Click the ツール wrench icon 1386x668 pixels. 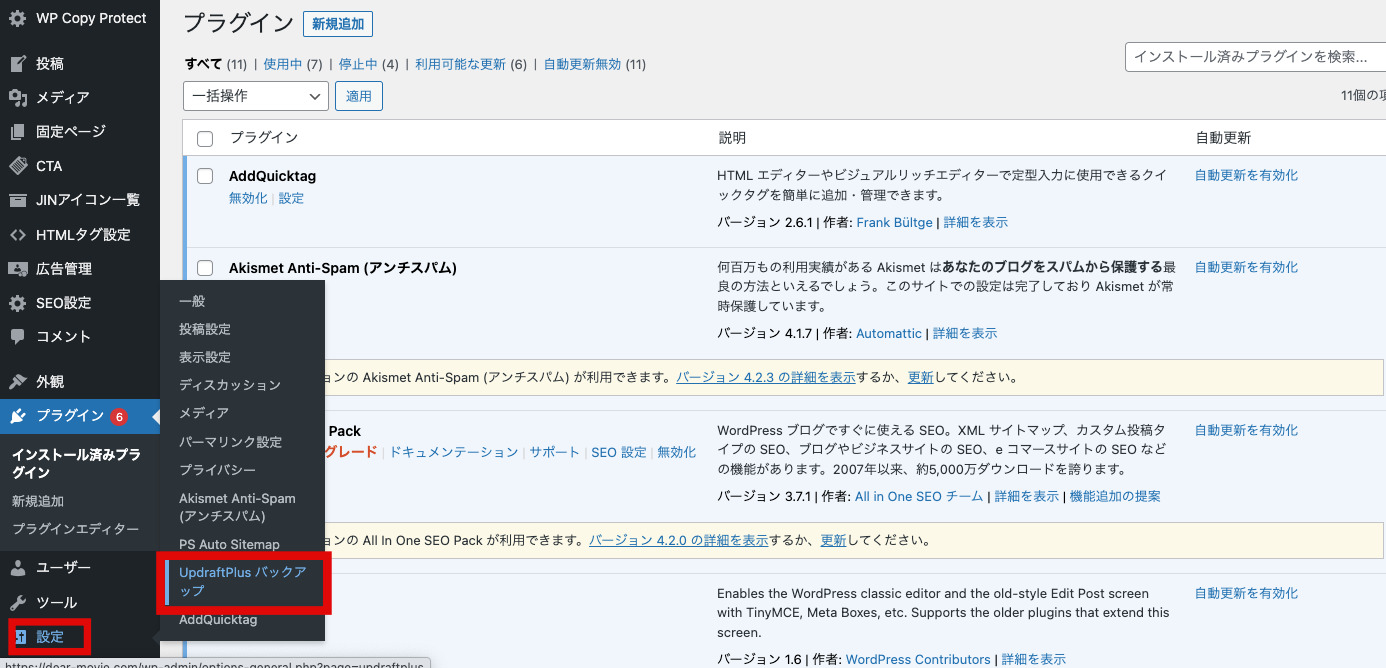18,603
